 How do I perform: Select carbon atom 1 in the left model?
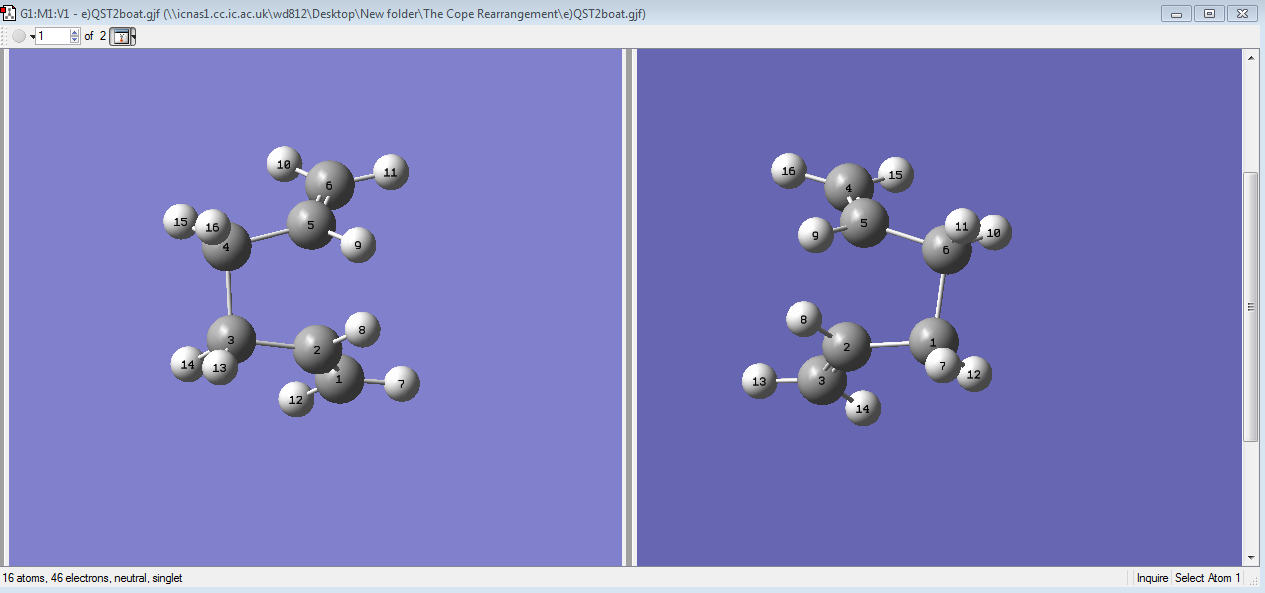[x=340, y=379]
